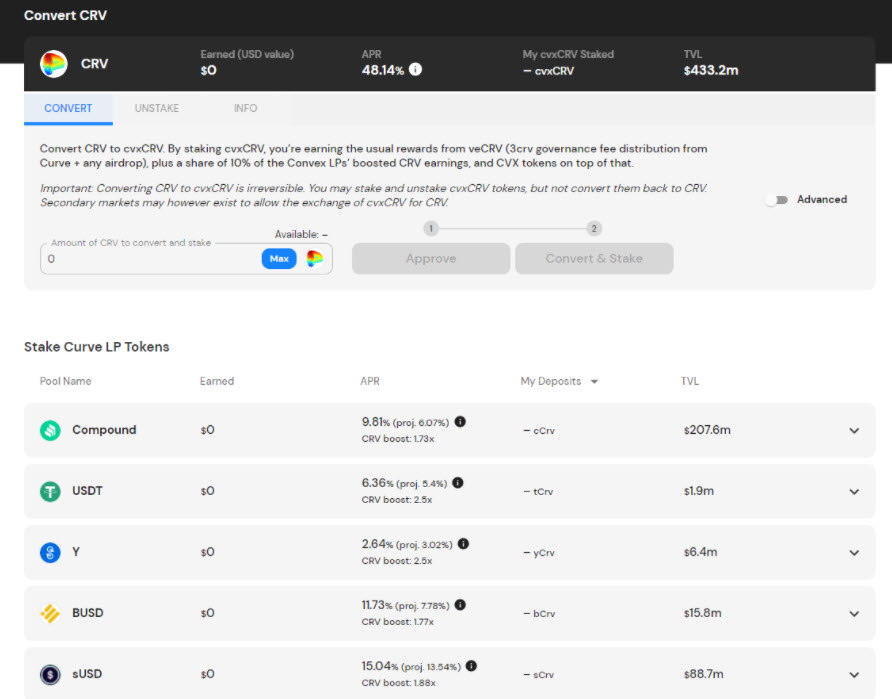Click the Approve button
The width and height of the screenshot is (892, 699).
click(x=431, y=259)
